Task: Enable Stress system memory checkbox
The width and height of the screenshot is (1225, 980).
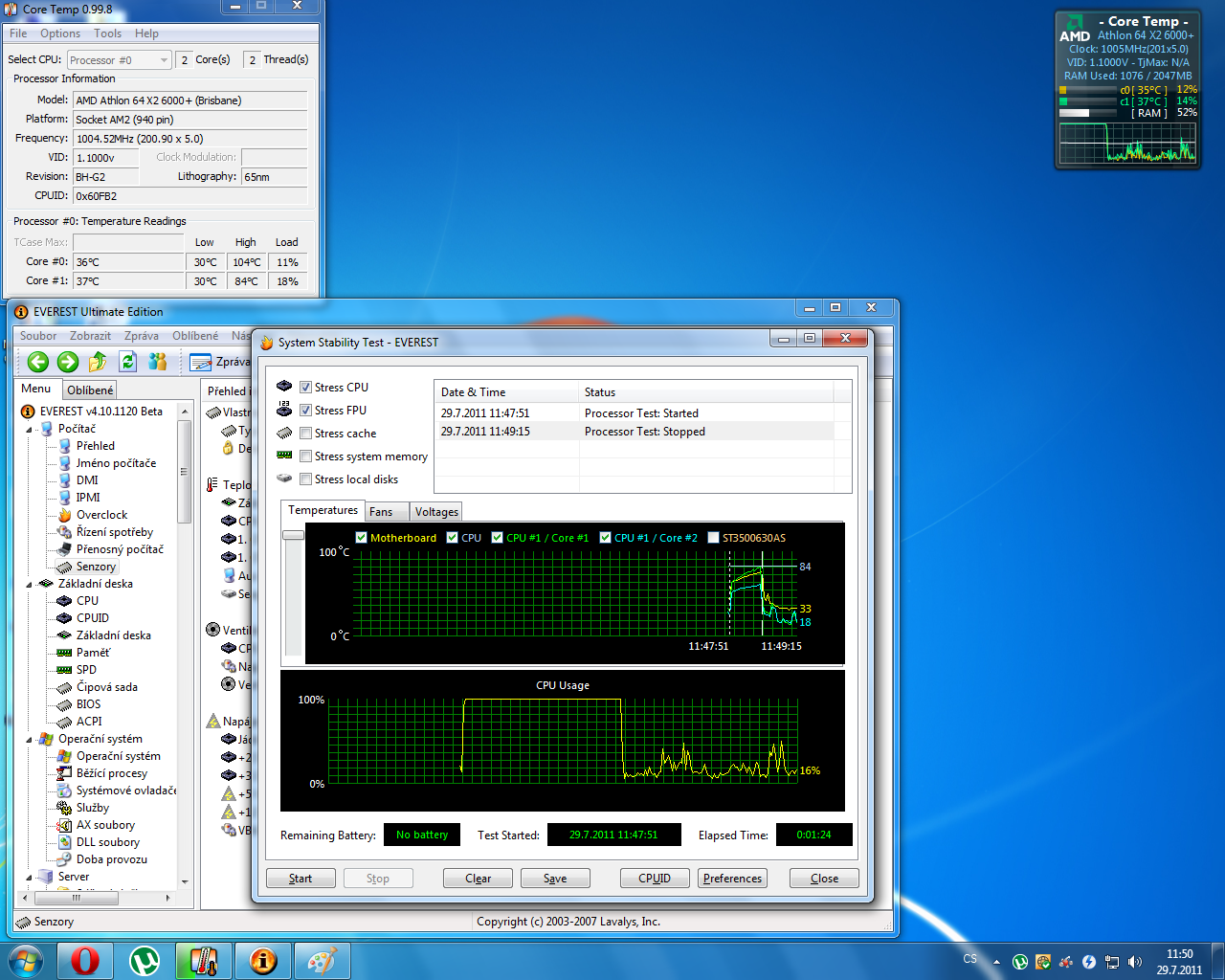Action: (x=305, y=457)
